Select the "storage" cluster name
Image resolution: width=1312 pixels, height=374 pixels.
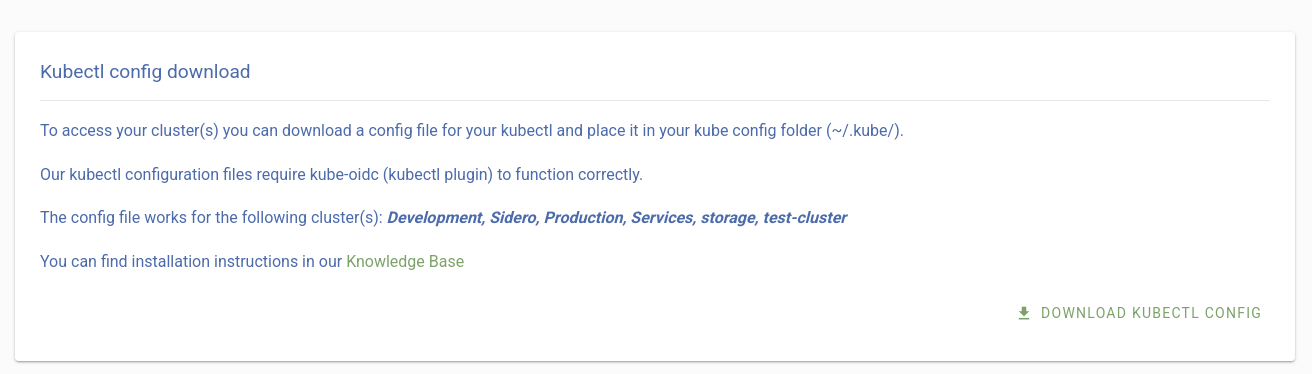tap(729, 218)
